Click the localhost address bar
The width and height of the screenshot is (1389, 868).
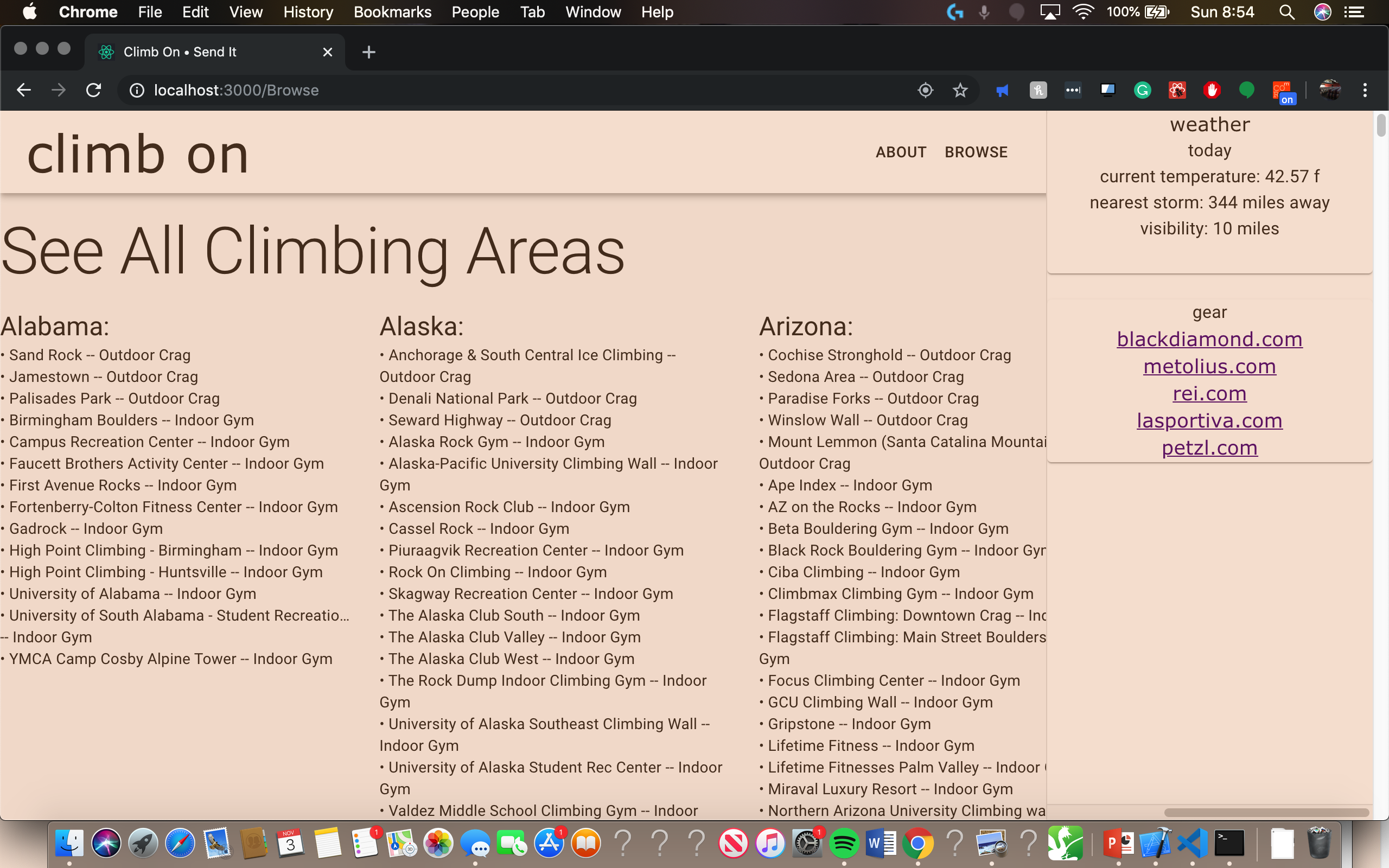459,90
